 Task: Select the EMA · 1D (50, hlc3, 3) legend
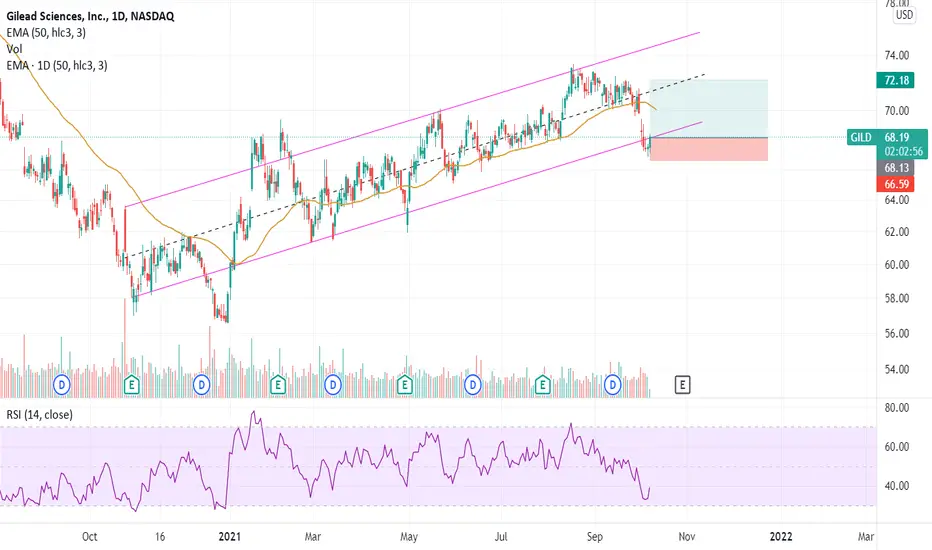(57, 65)
